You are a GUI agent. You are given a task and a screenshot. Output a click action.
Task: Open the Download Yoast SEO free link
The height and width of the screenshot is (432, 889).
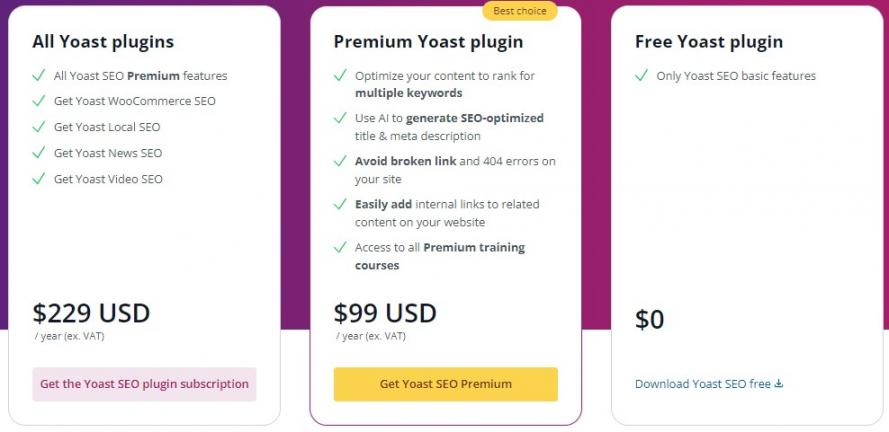point(704,384)
